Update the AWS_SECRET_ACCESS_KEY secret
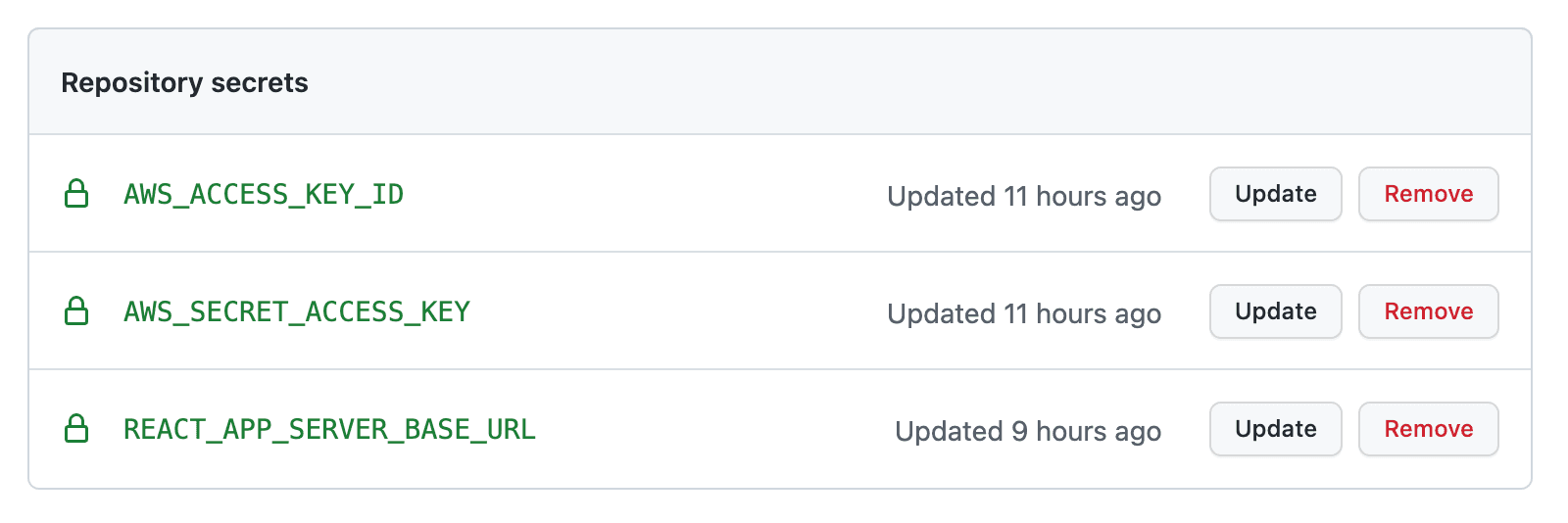1568x523 pixels. (1275, 311)
